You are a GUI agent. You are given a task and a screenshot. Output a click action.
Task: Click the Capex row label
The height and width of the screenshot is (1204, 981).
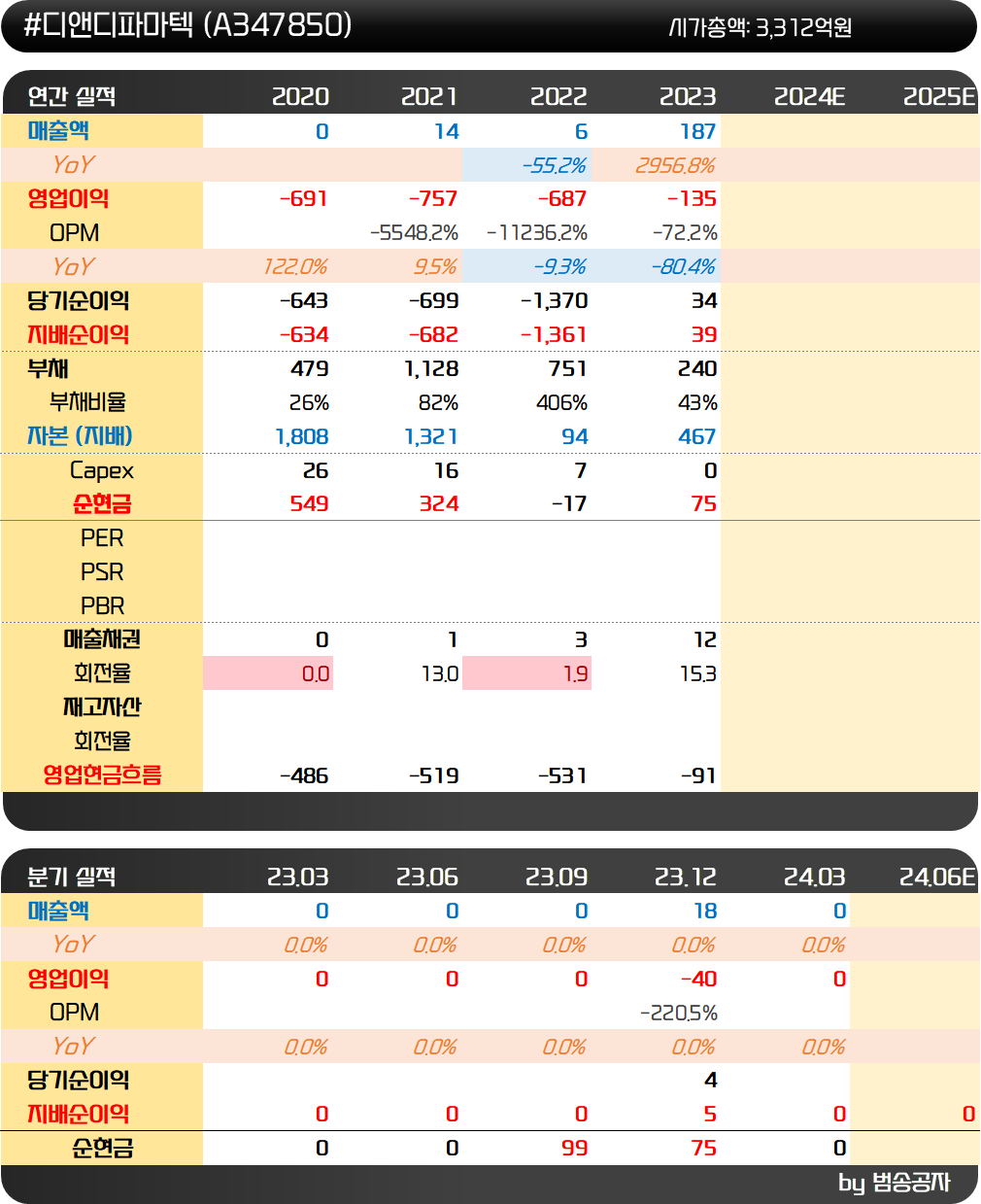click(x=102, y=470)
